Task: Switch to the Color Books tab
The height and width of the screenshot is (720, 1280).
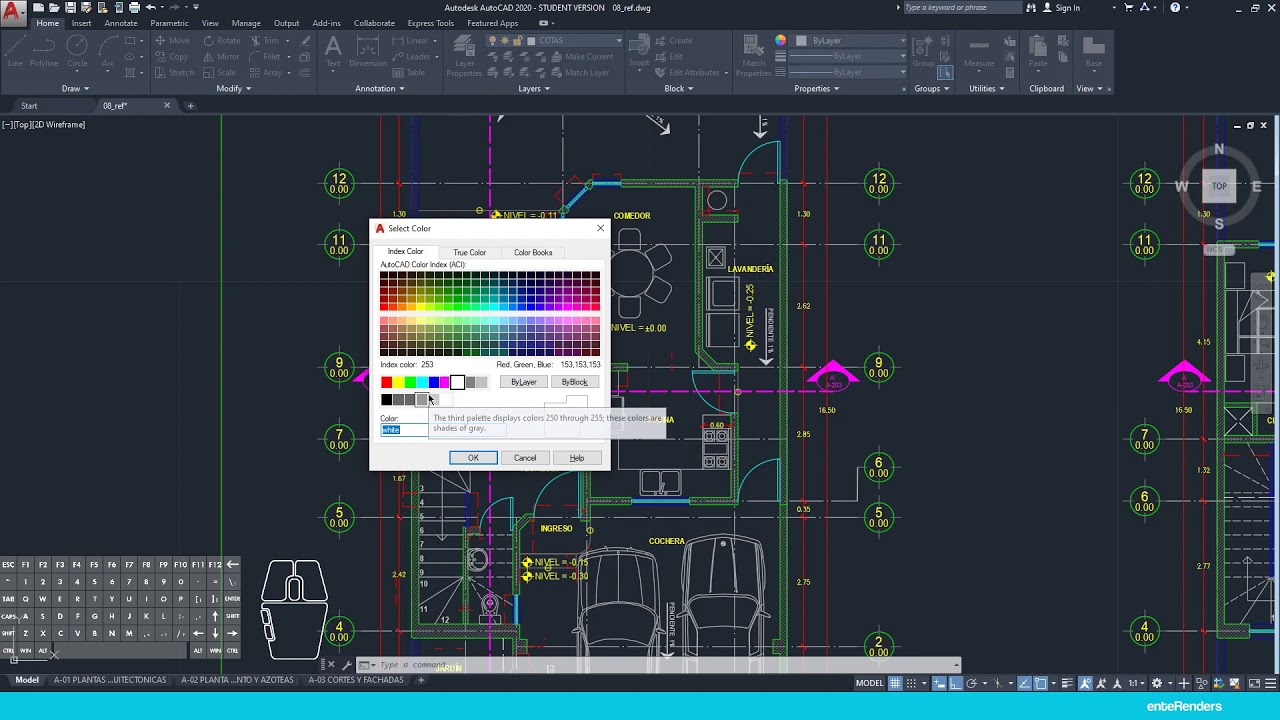Action: pos(533,252)
